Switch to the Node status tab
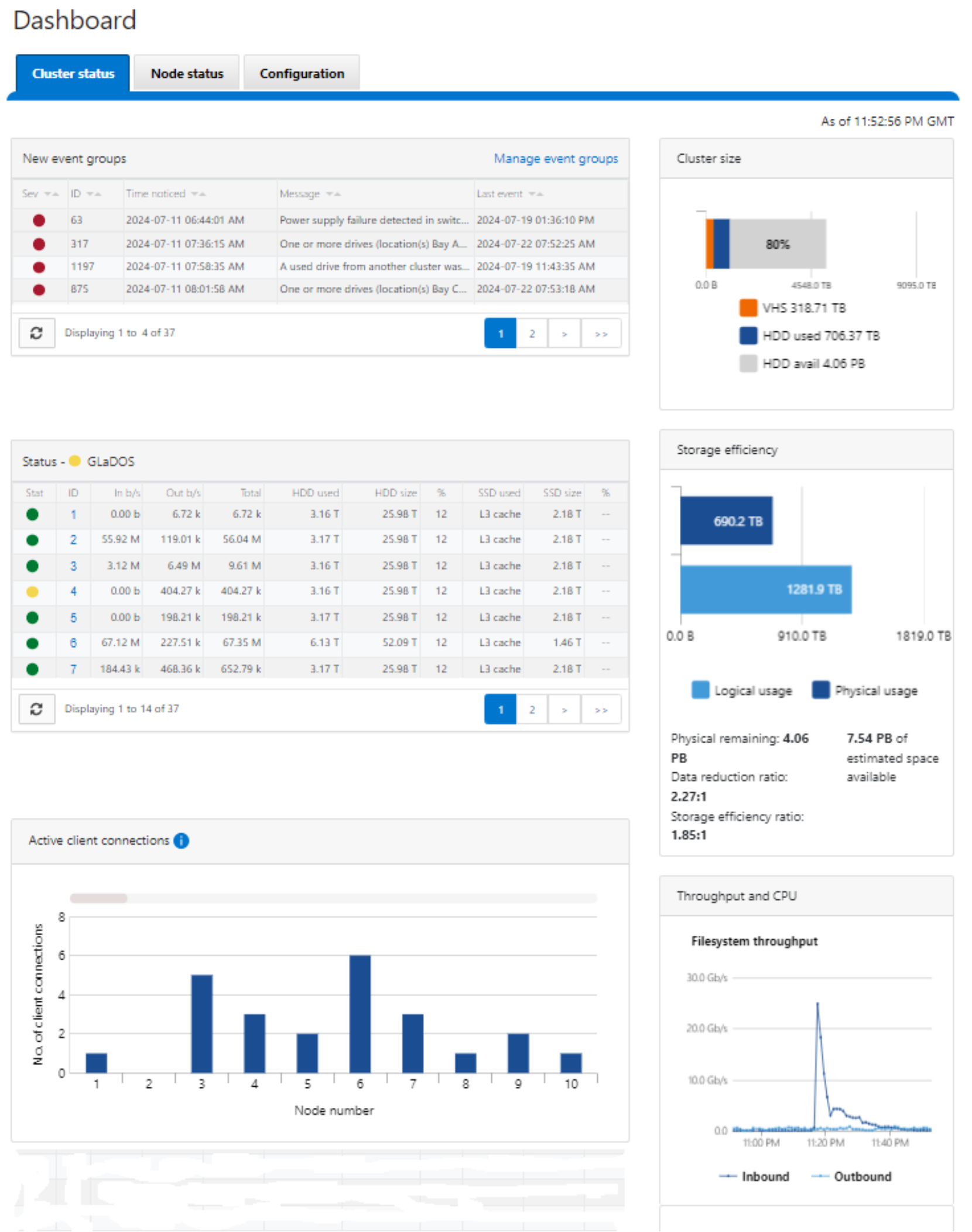This screenshot has height=1232, width=972. pos(187,73)
